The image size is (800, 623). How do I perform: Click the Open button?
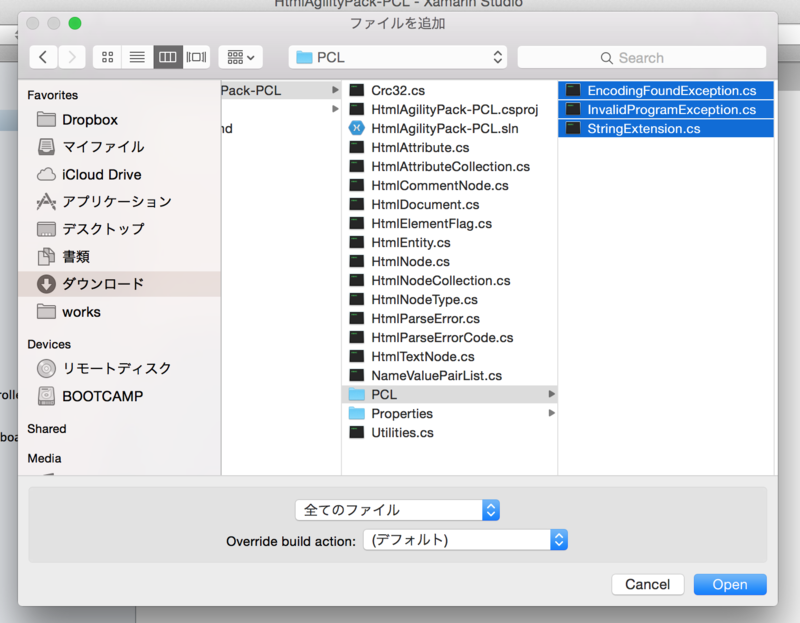730,584
